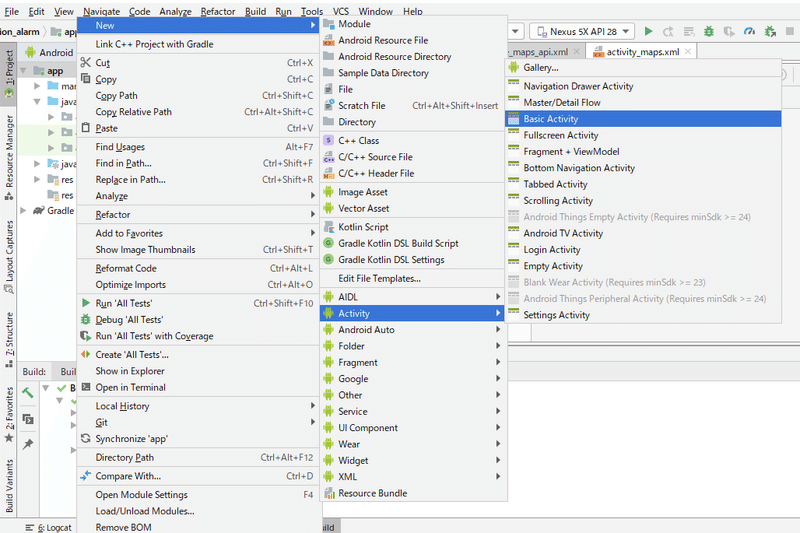Image resolution: width=800 pixels, height=533 pixels.
Task: Open the Project tool window tab
Action: click(9, 74)
